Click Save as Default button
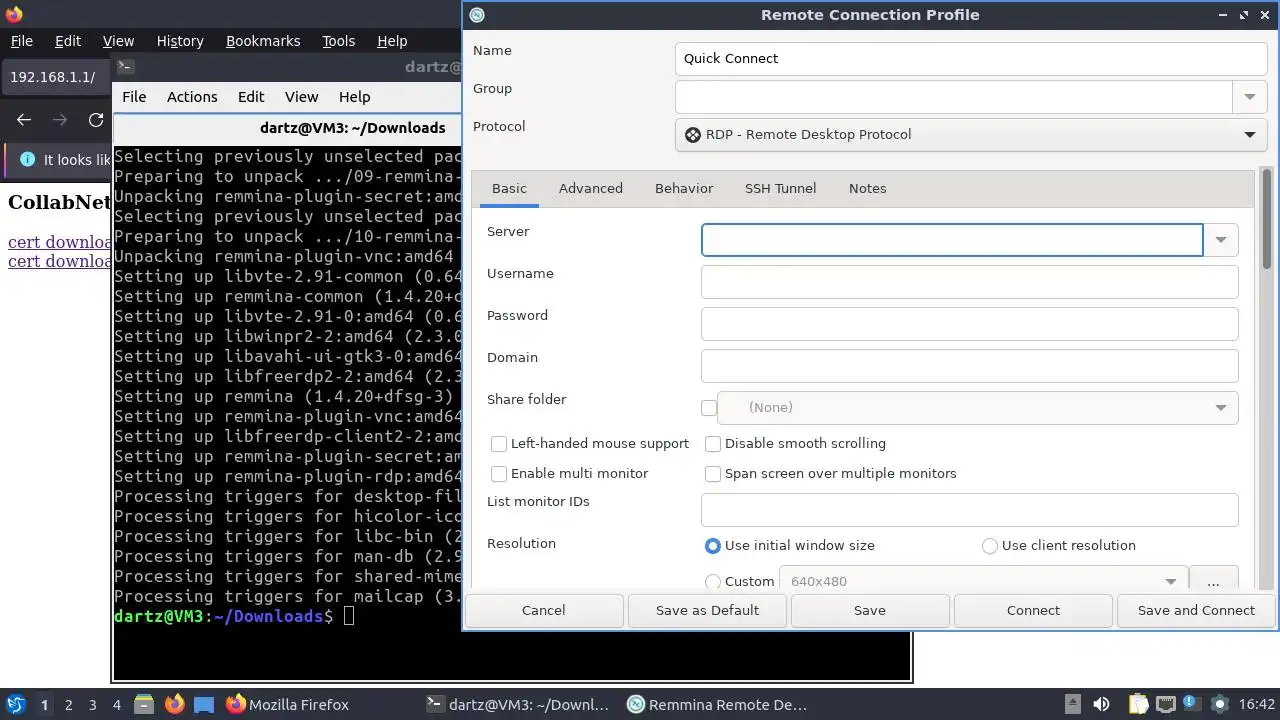Screen dimensions: 1280x720 707,610
